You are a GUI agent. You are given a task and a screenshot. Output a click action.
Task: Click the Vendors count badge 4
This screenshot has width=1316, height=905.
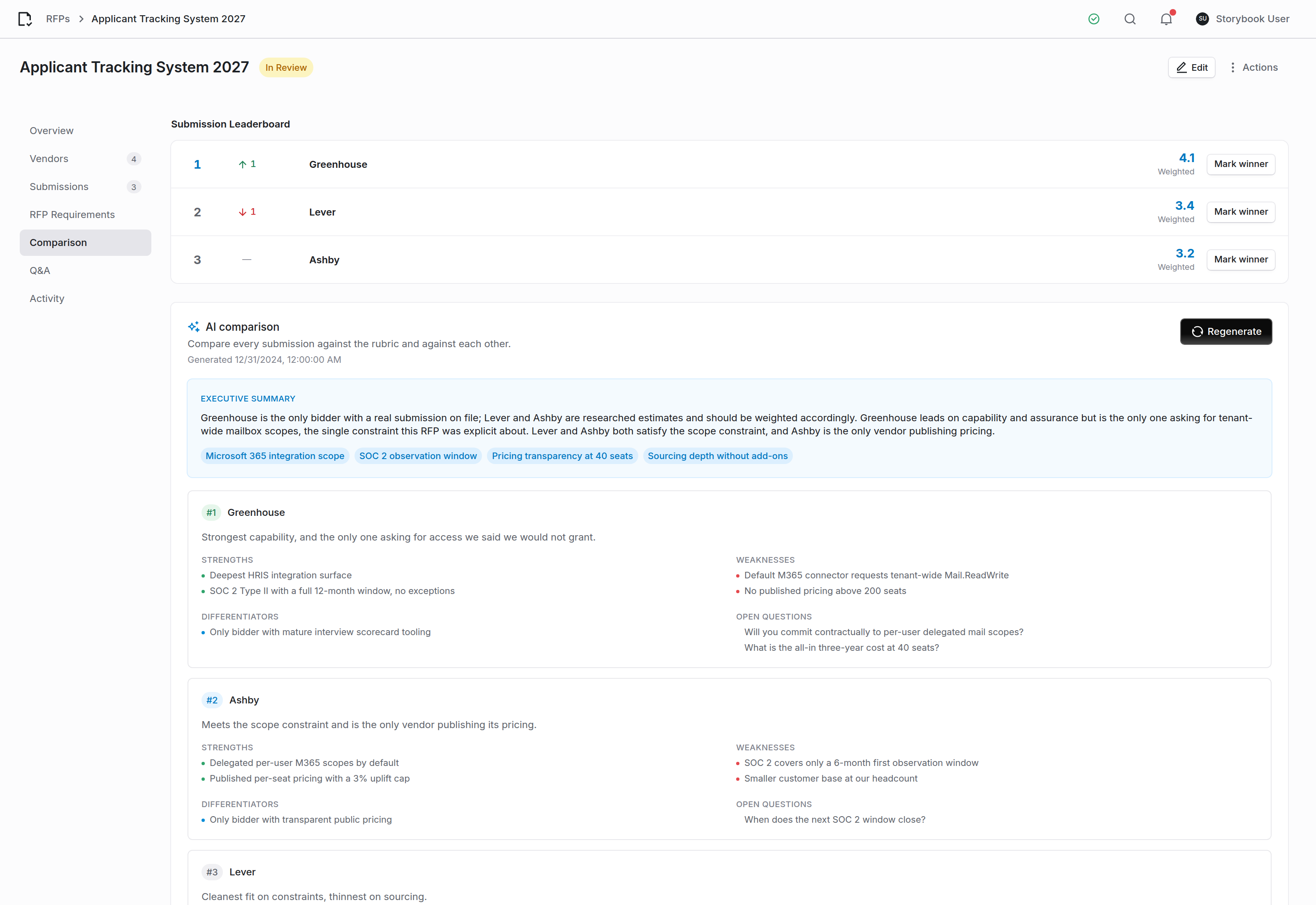[134, 159]
